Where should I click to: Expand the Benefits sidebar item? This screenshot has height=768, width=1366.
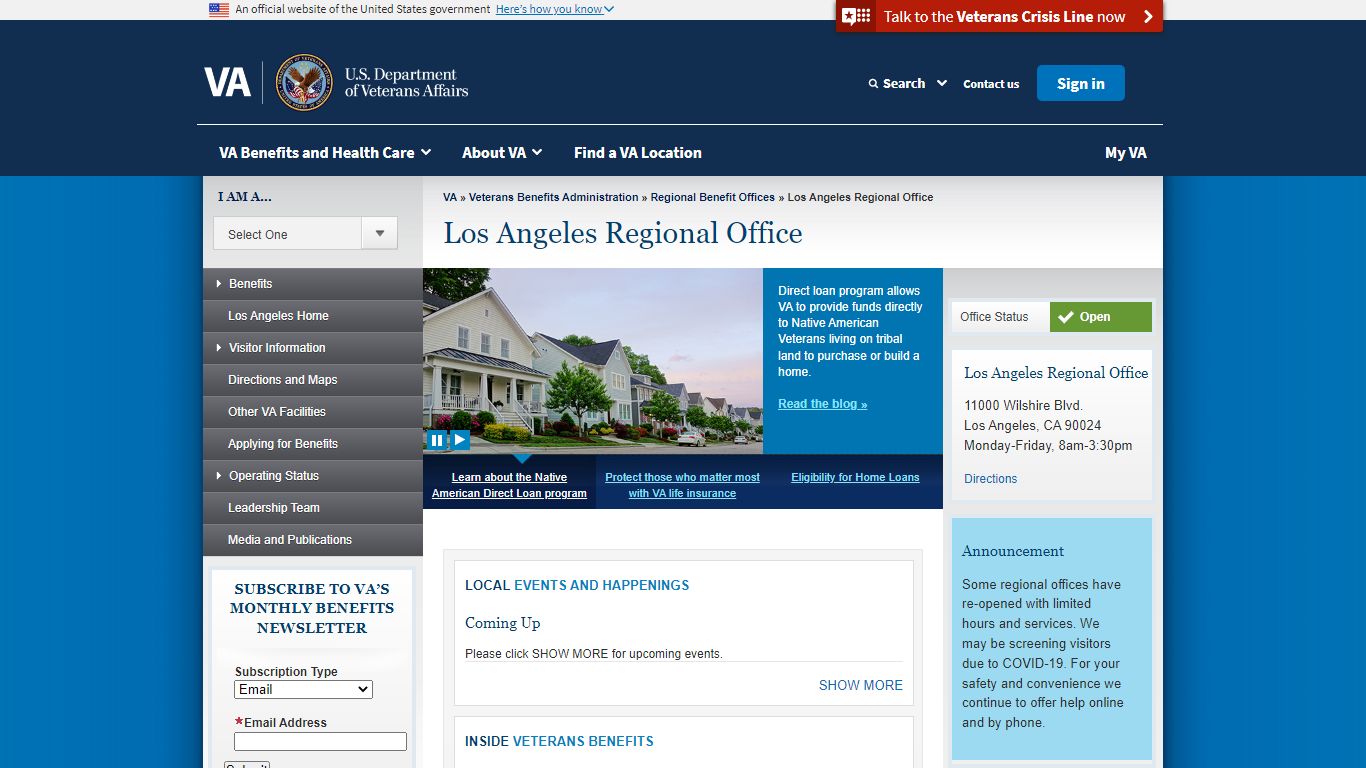pyautogui.click(x=313, y=284)
